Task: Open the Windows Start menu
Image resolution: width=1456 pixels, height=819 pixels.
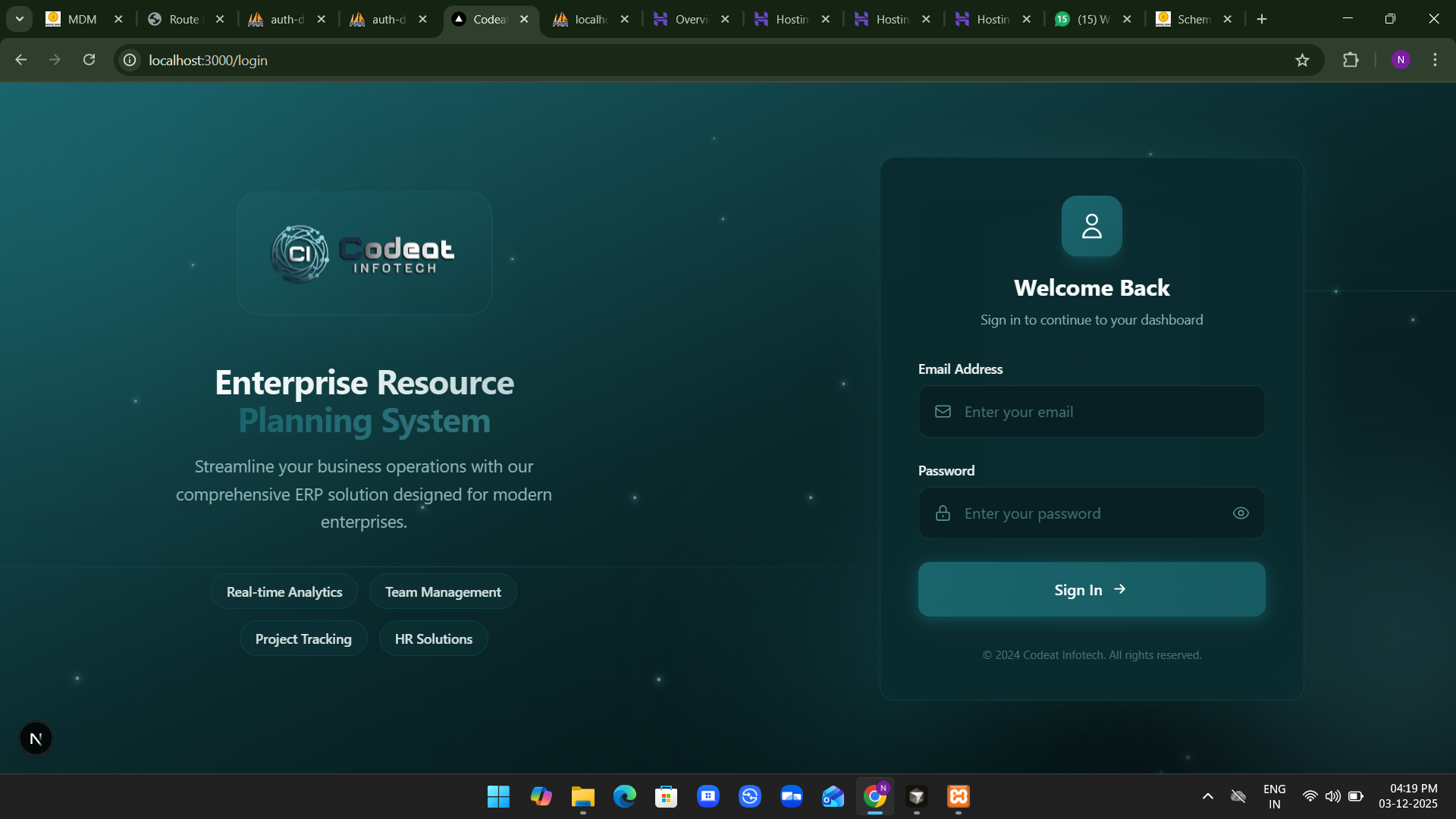Action: [498, 796]
